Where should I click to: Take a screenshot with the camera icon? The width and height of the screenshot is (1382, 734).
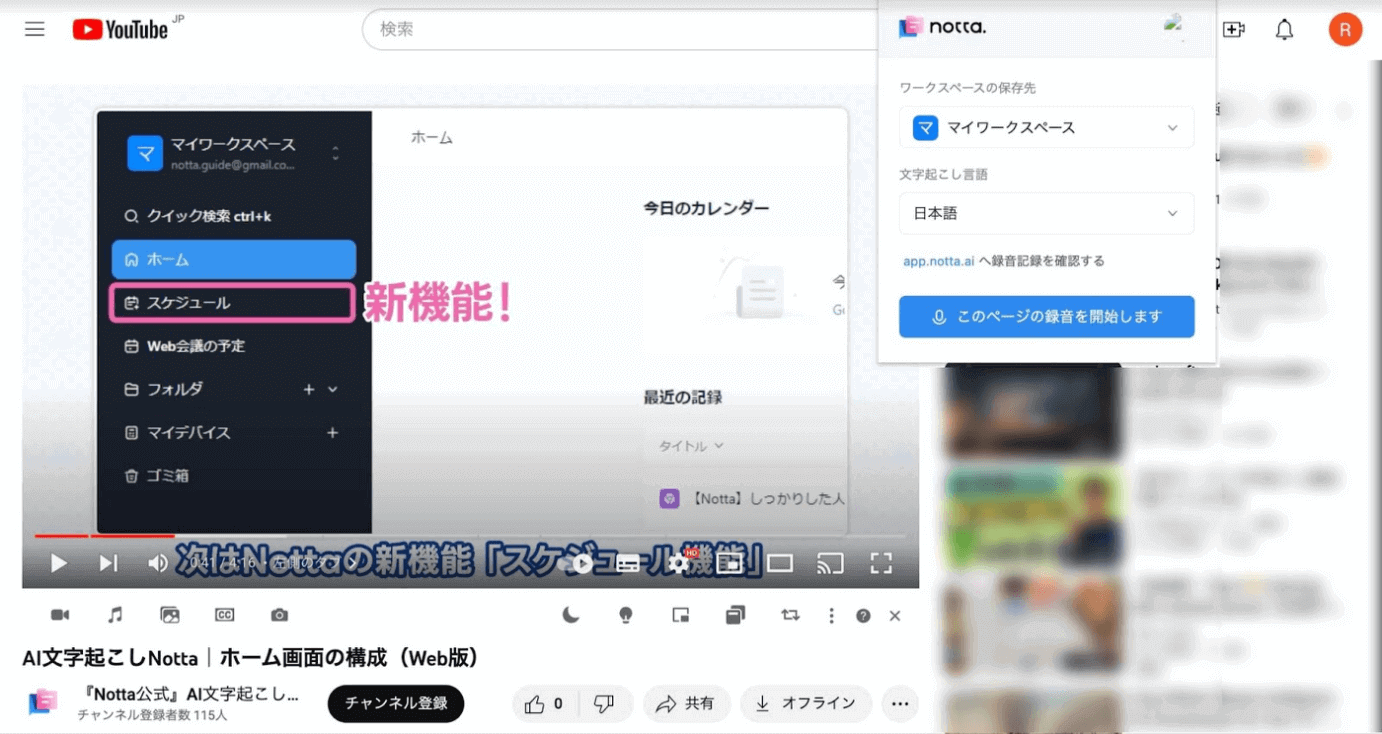[279, 615]
